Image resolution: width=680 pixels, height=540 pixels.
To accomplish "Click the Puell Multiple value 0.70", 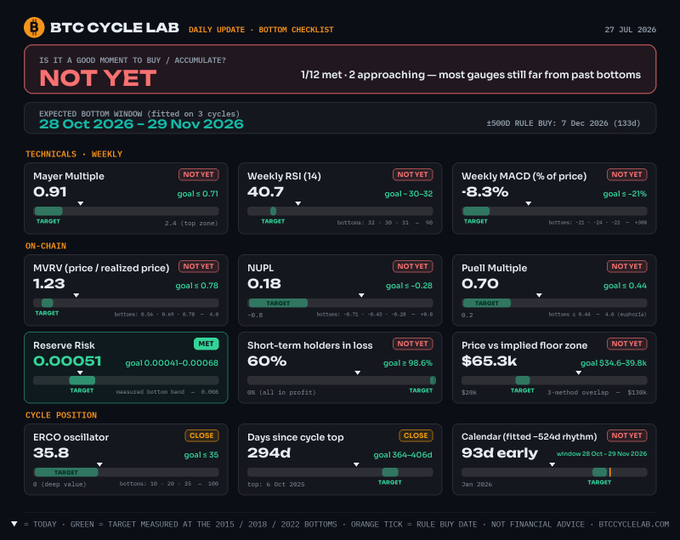I will point(480,284).
